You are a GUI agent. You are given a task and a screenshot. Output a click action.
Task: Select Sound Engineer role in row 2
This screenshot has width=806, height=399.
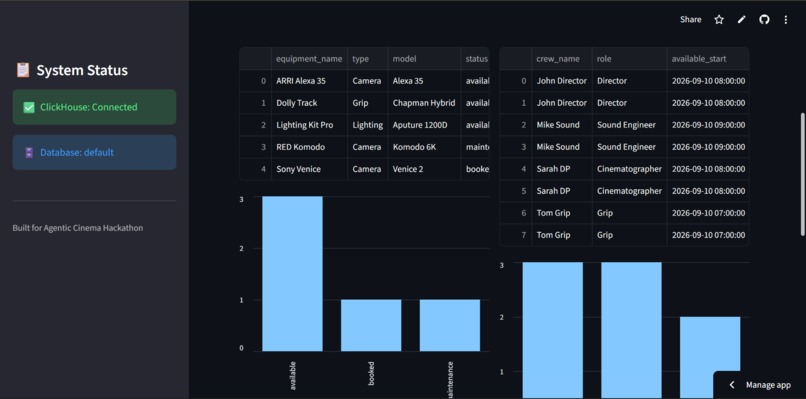629,125
